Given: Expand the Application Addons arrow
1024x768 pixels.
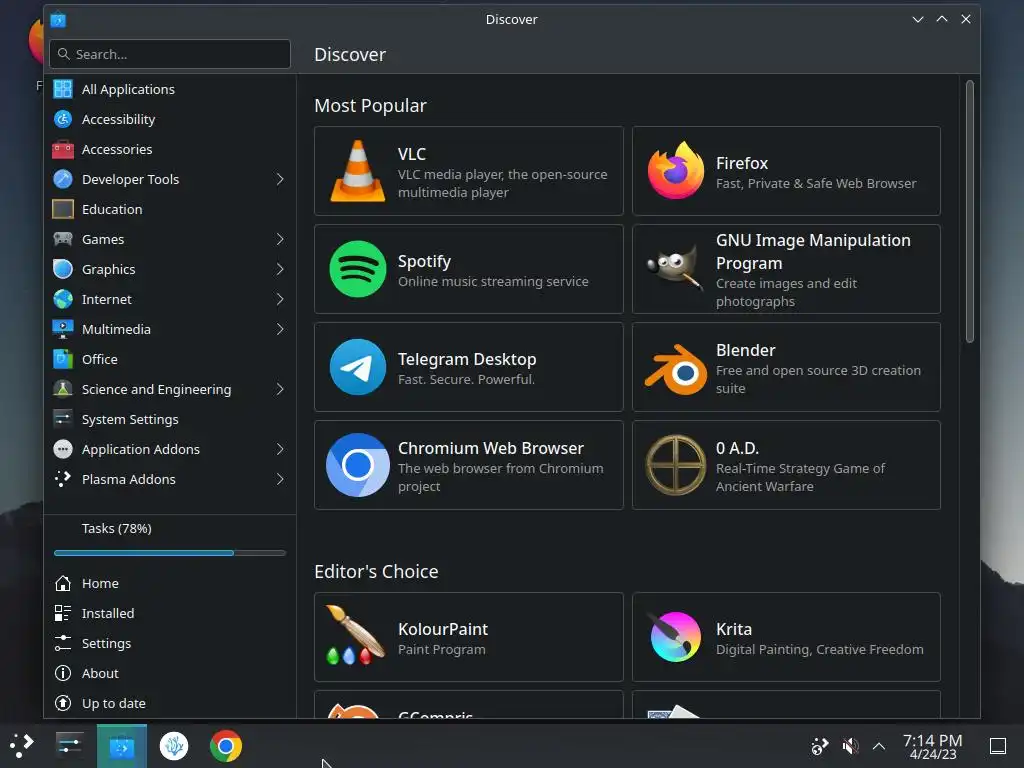Looking at the screenshot, I should point(280,449).
